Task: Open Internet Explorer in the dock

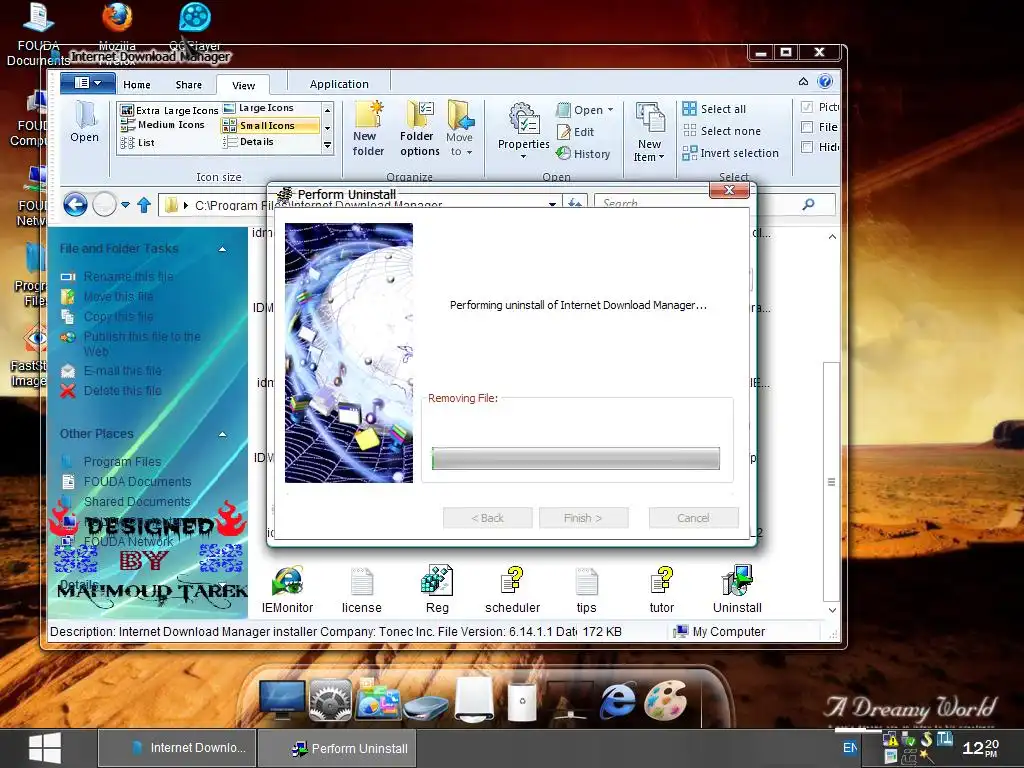Action: [617, 701]
